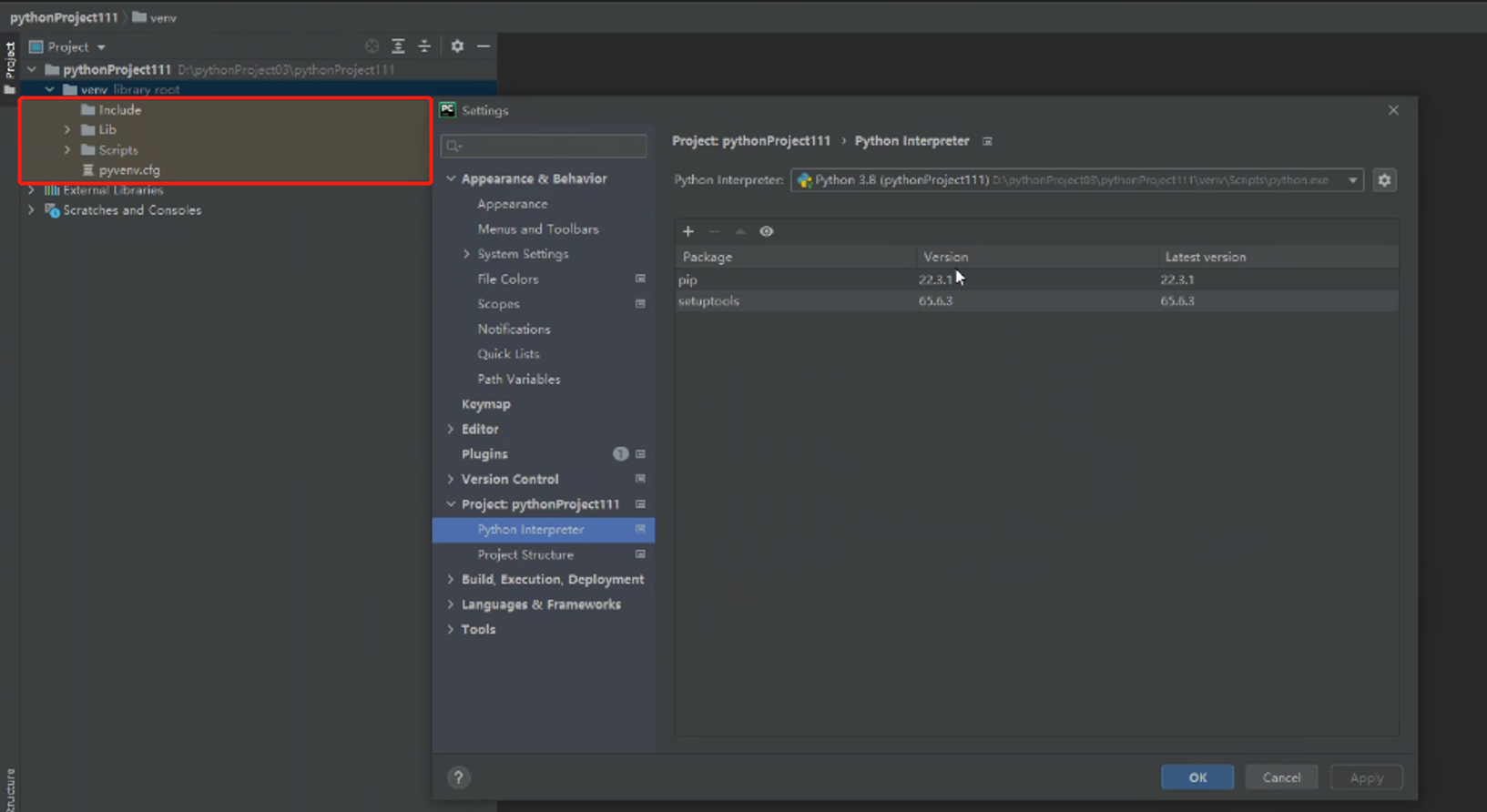Click the Apply button

[1366, 777]
